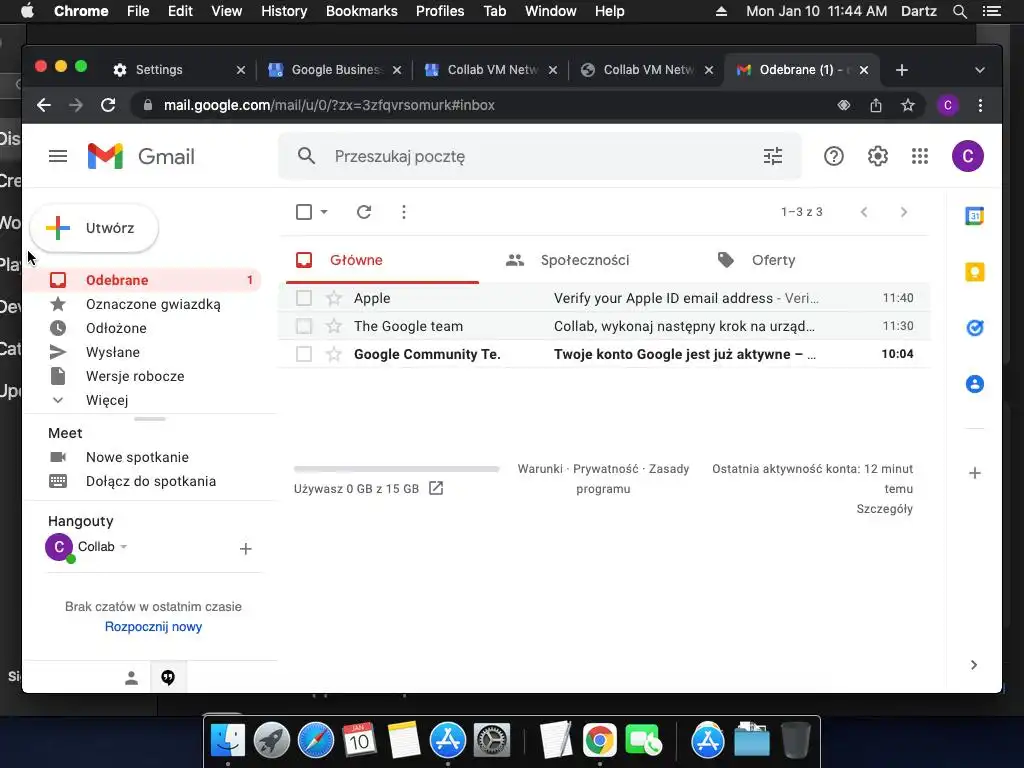Reload the page in Chrome
Viewport: 1024px width, 768px height.
click(108, 105)
